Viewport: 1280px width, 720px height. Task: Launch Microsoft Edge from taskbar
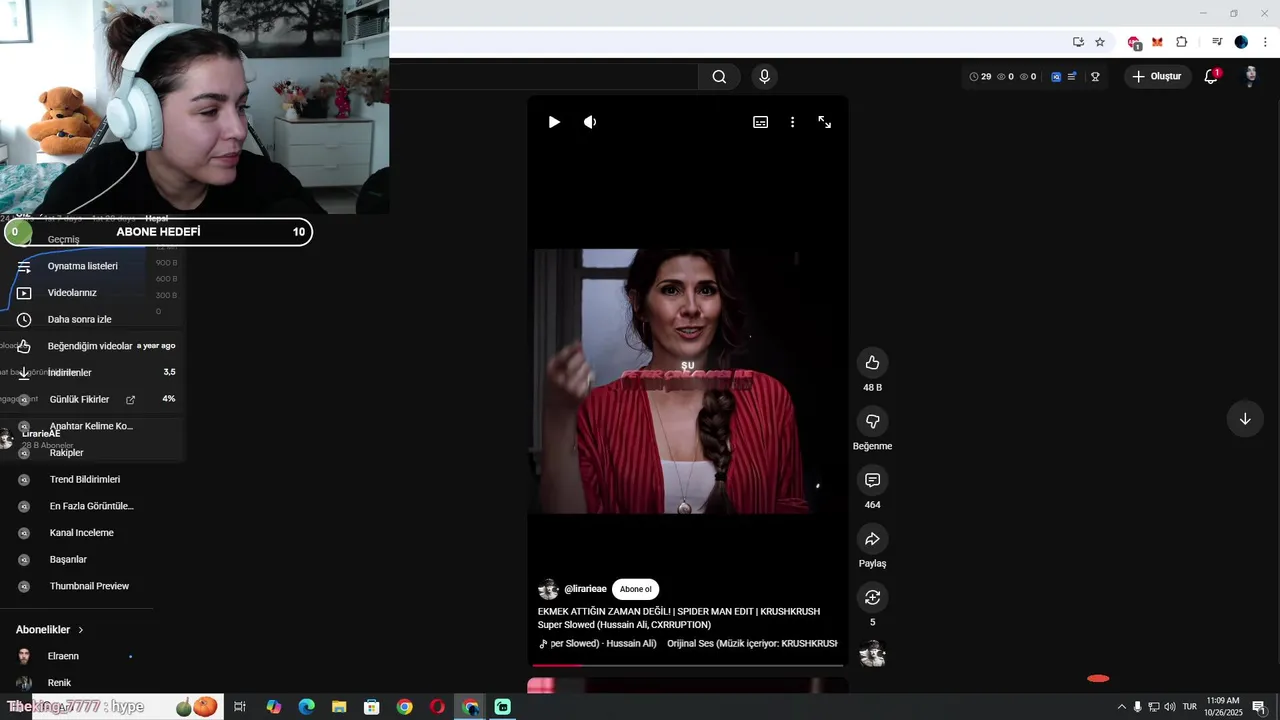[x=306, y=707]
